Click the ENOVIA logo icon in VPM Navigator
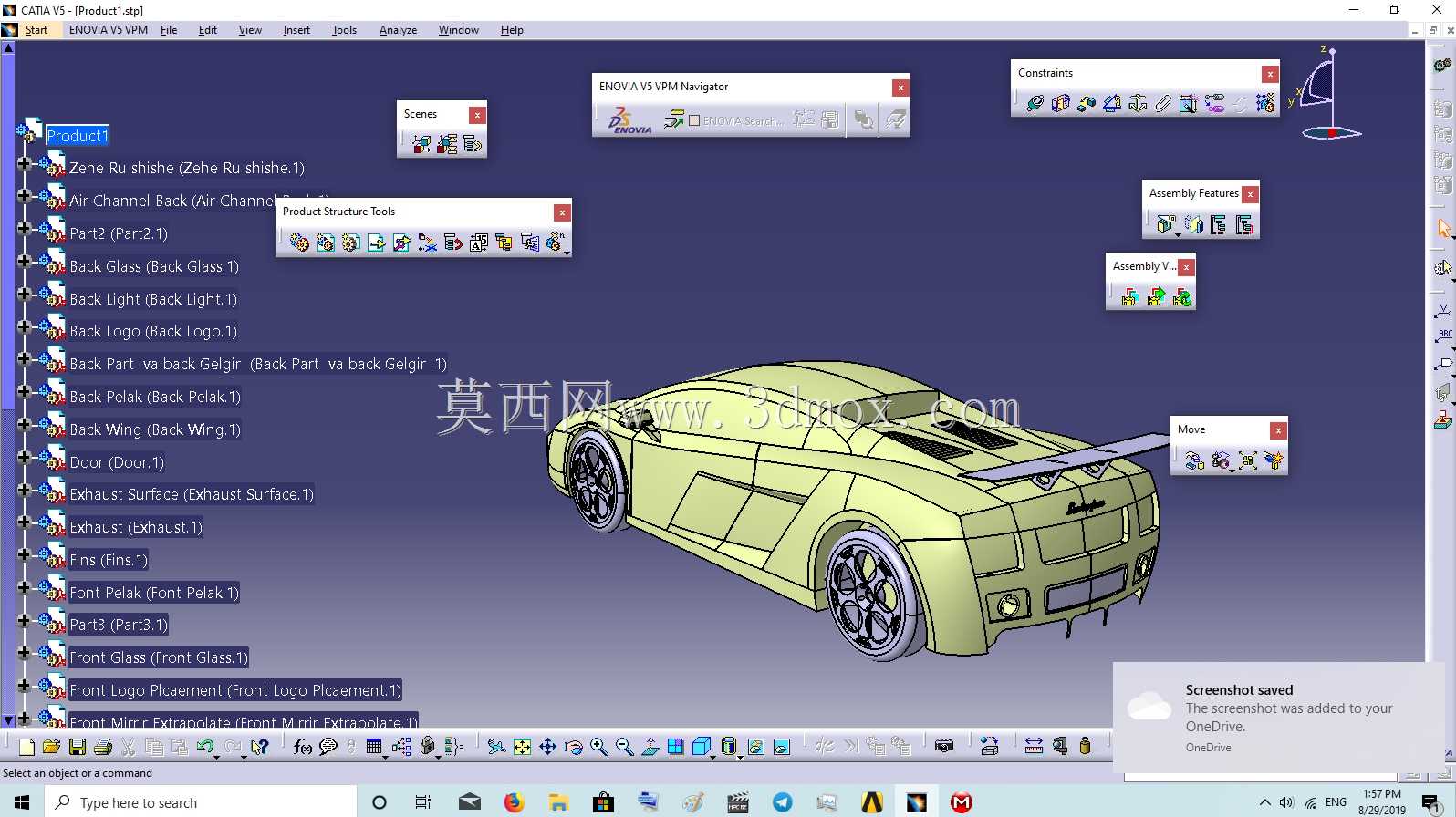This screenshot has width=1456, height=817. coord(629,120)
